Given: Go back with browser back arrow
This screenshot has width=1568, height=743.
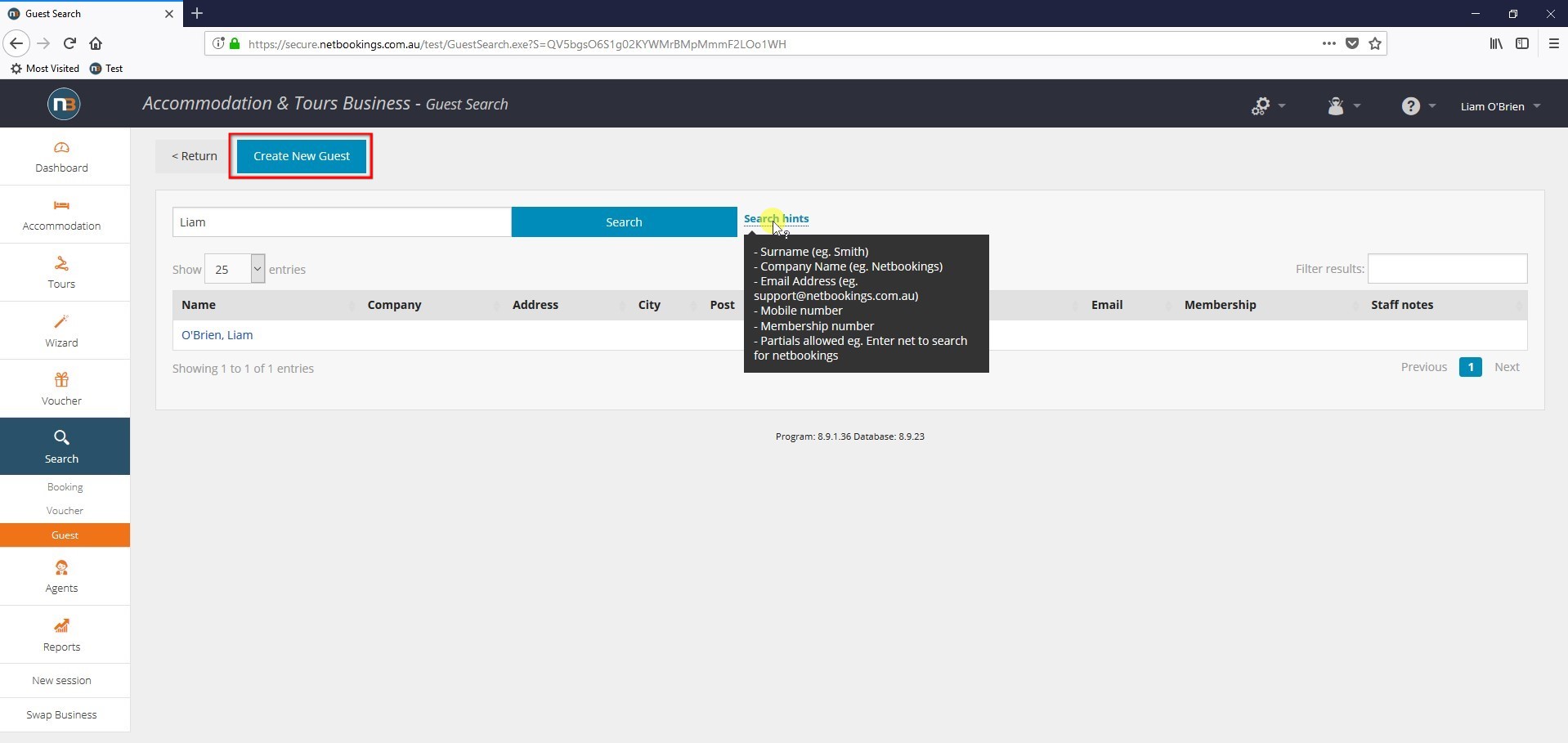Looking at the screenshot, I should point(16,43).
